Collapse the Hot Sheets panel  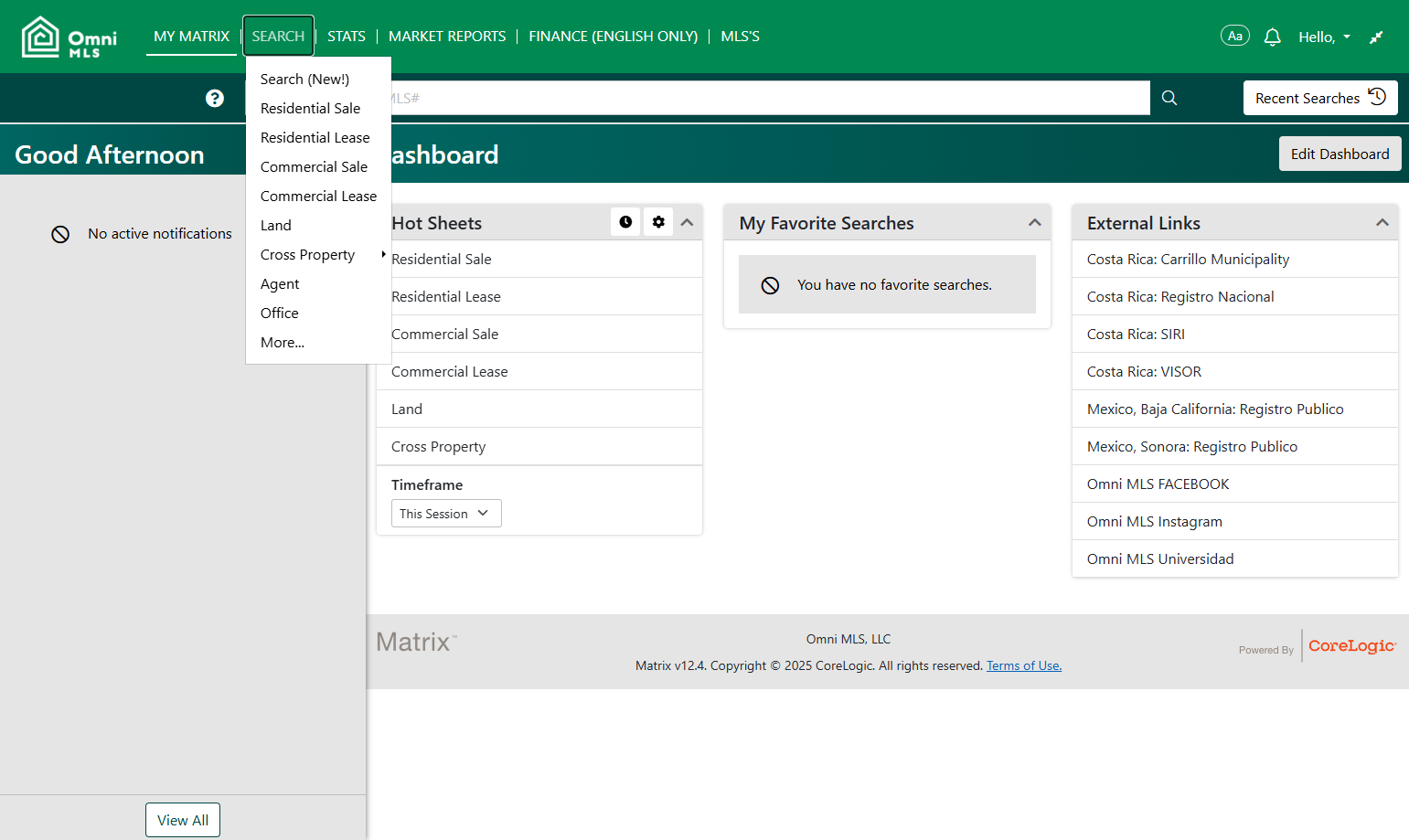[687, 222]
